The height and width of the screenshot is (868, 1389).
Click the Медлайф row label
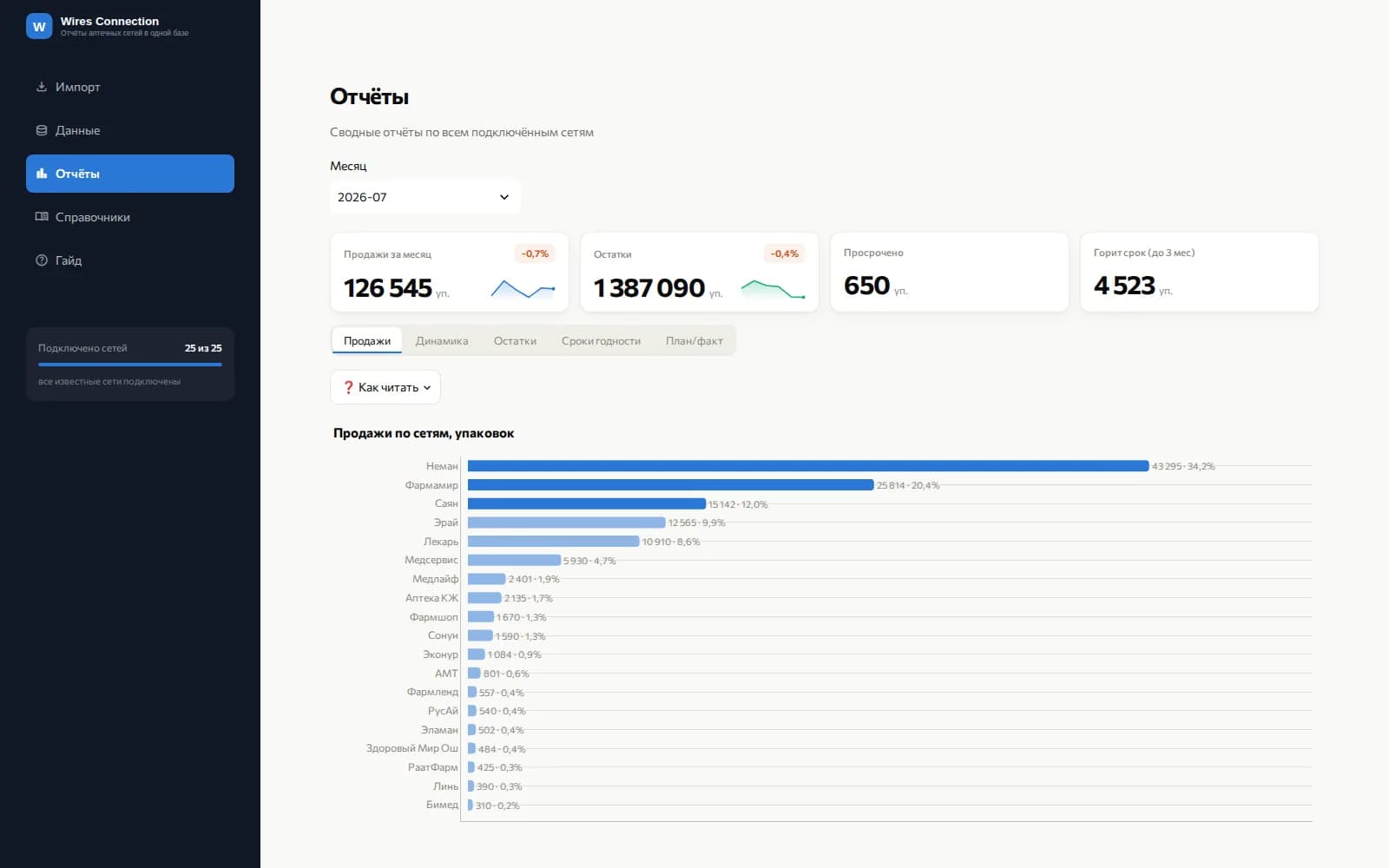tap(435, 579)
